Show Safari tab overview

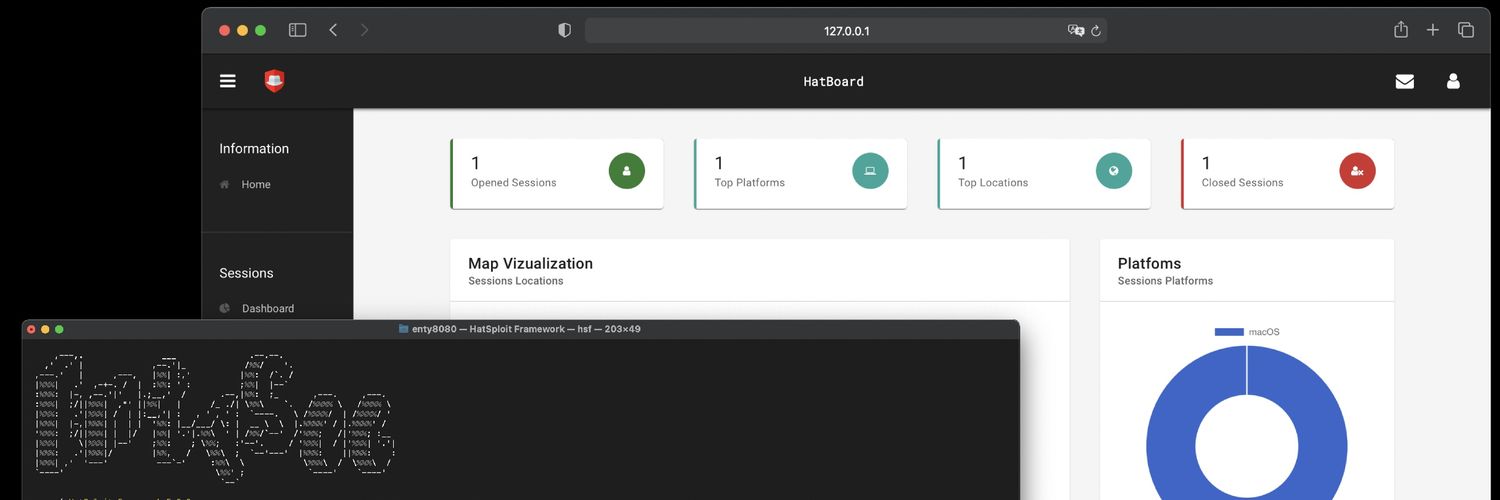(x=1466, y=30)
